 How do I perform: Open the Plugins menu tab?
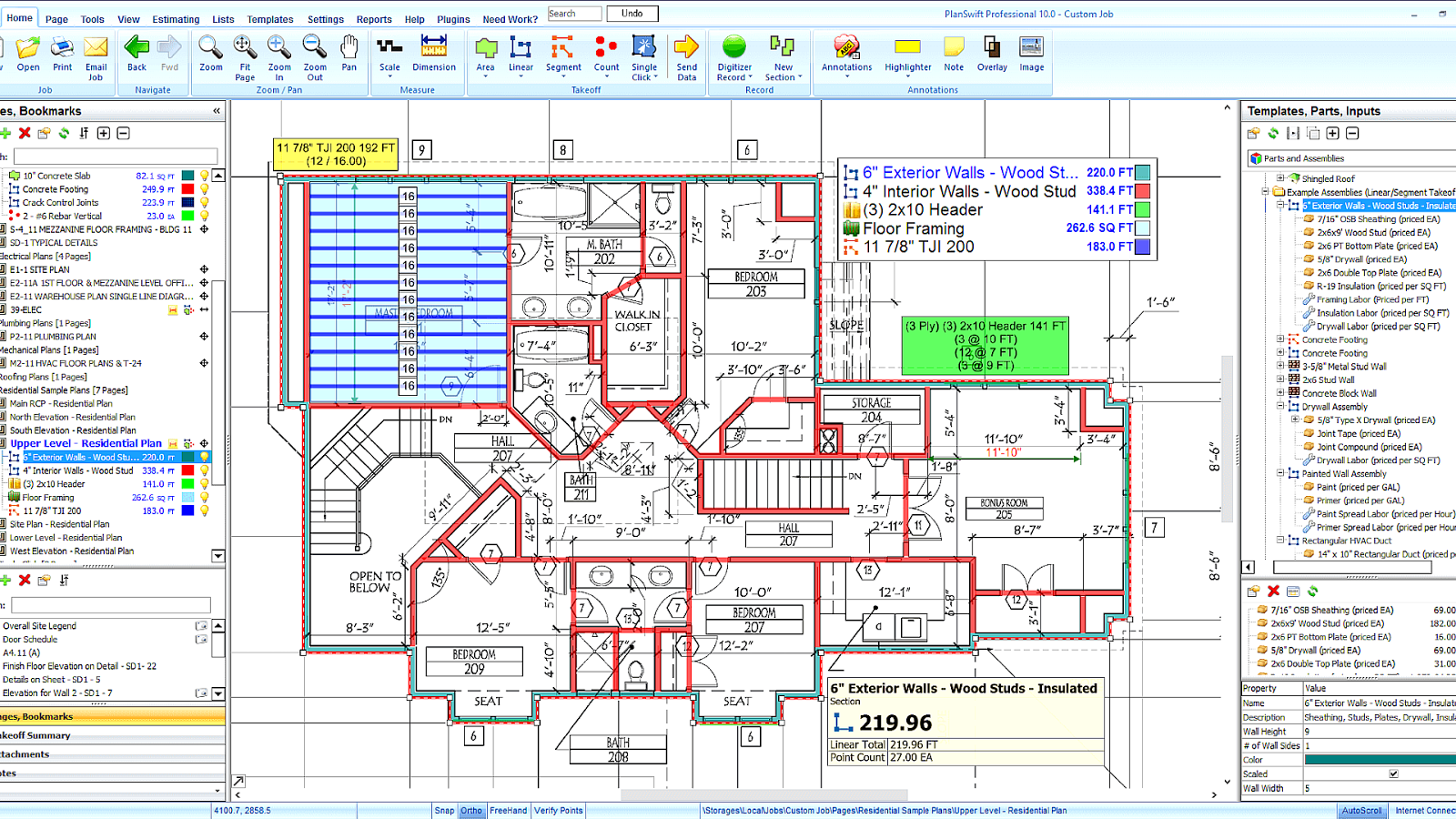(x=453, y=19)
